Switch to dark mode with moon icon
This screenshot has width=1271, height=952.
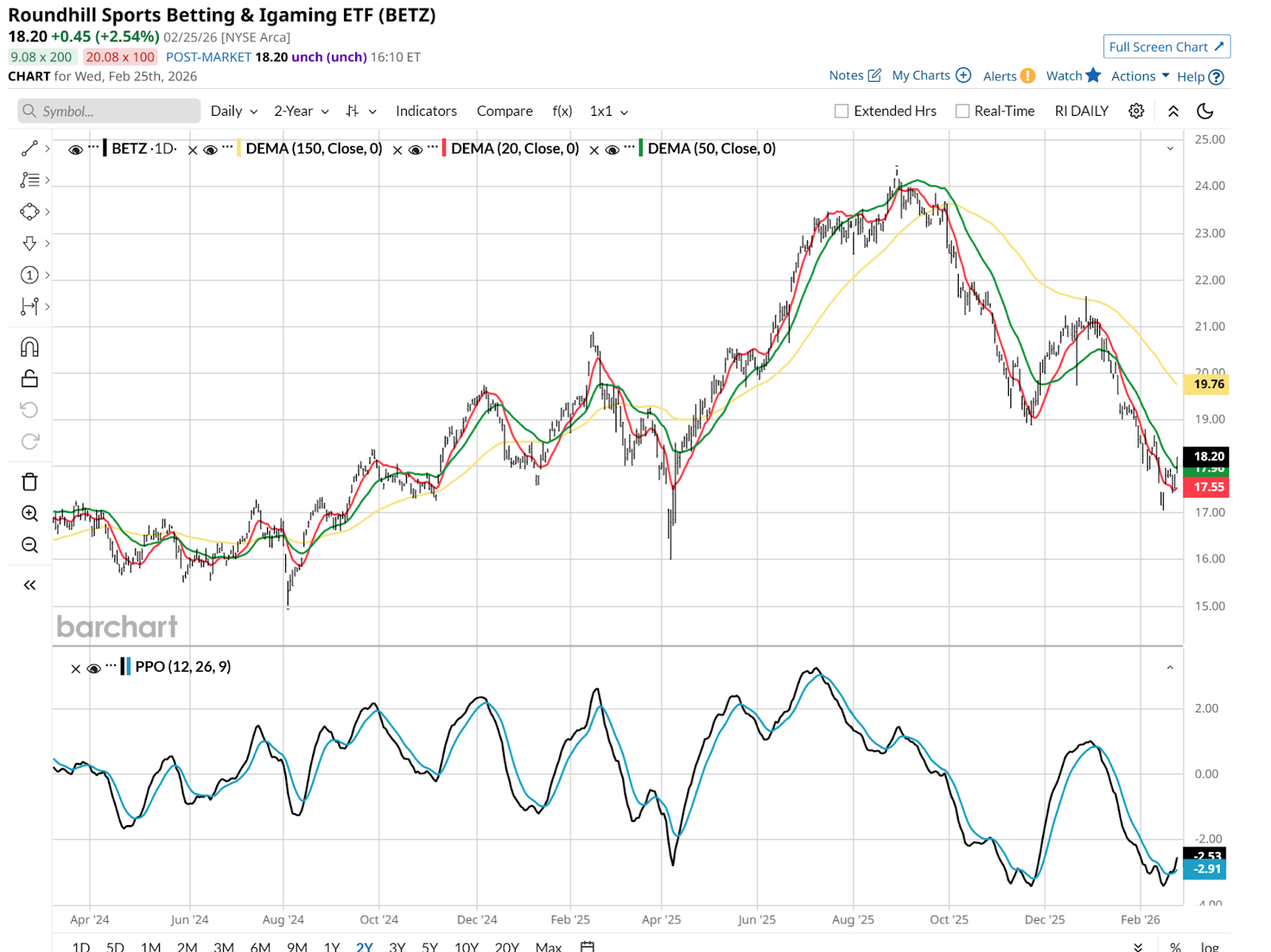click(x=1205, y=111)
